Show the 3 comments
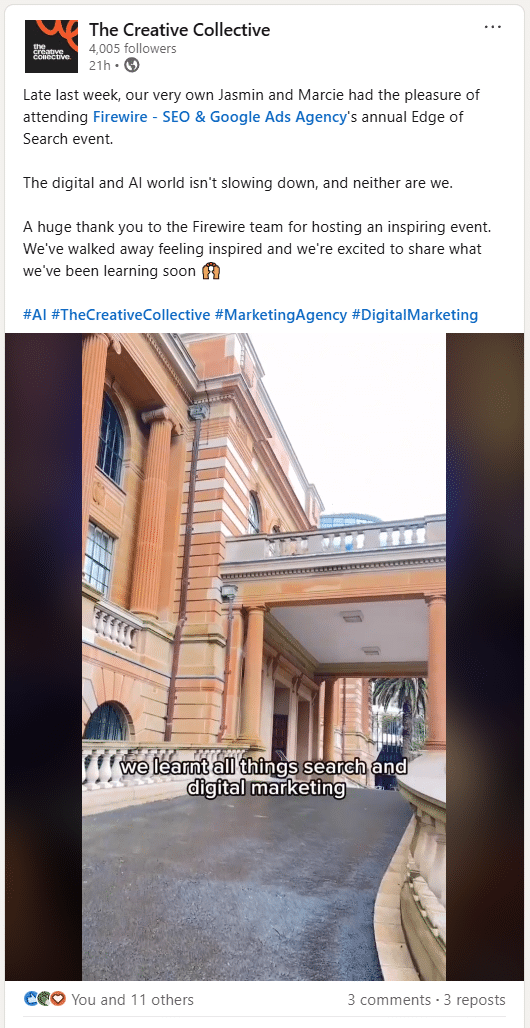This screenshot has height=1028, width=530. (389, 1000)
